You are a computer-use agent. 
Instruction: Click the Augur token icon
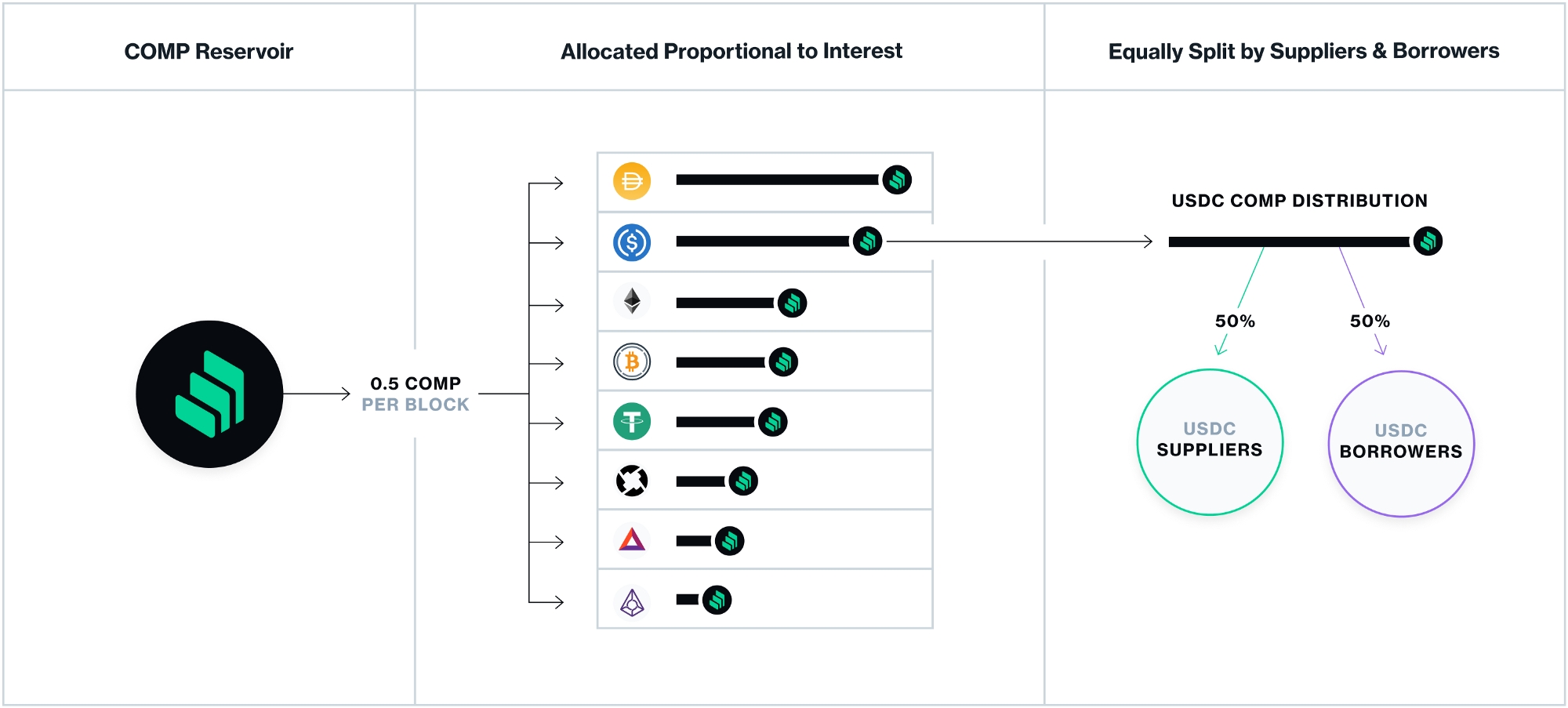(x=632, y=601)
